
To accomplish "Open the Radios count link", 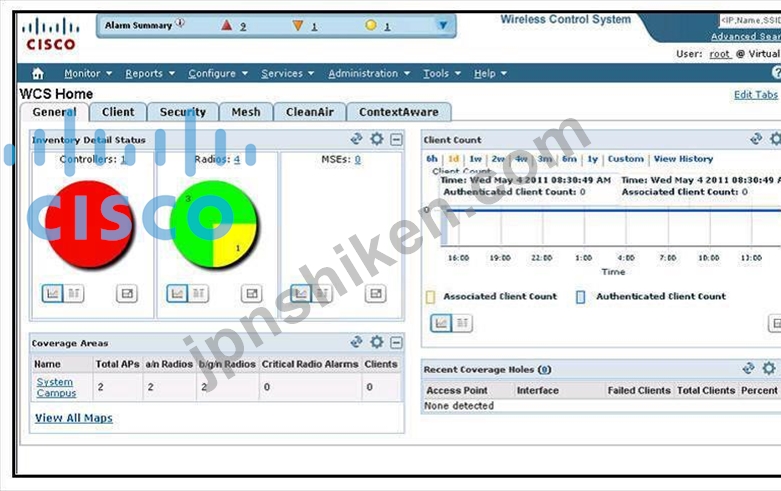I will point(237,159).
